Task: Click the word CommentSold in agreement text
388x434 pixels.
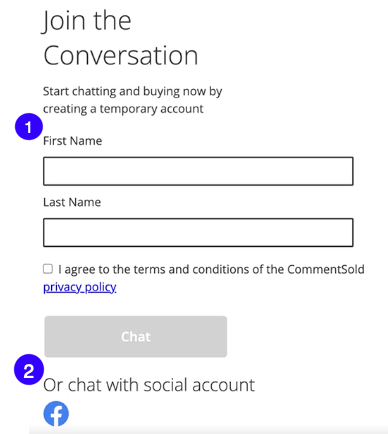Action: 326,269
